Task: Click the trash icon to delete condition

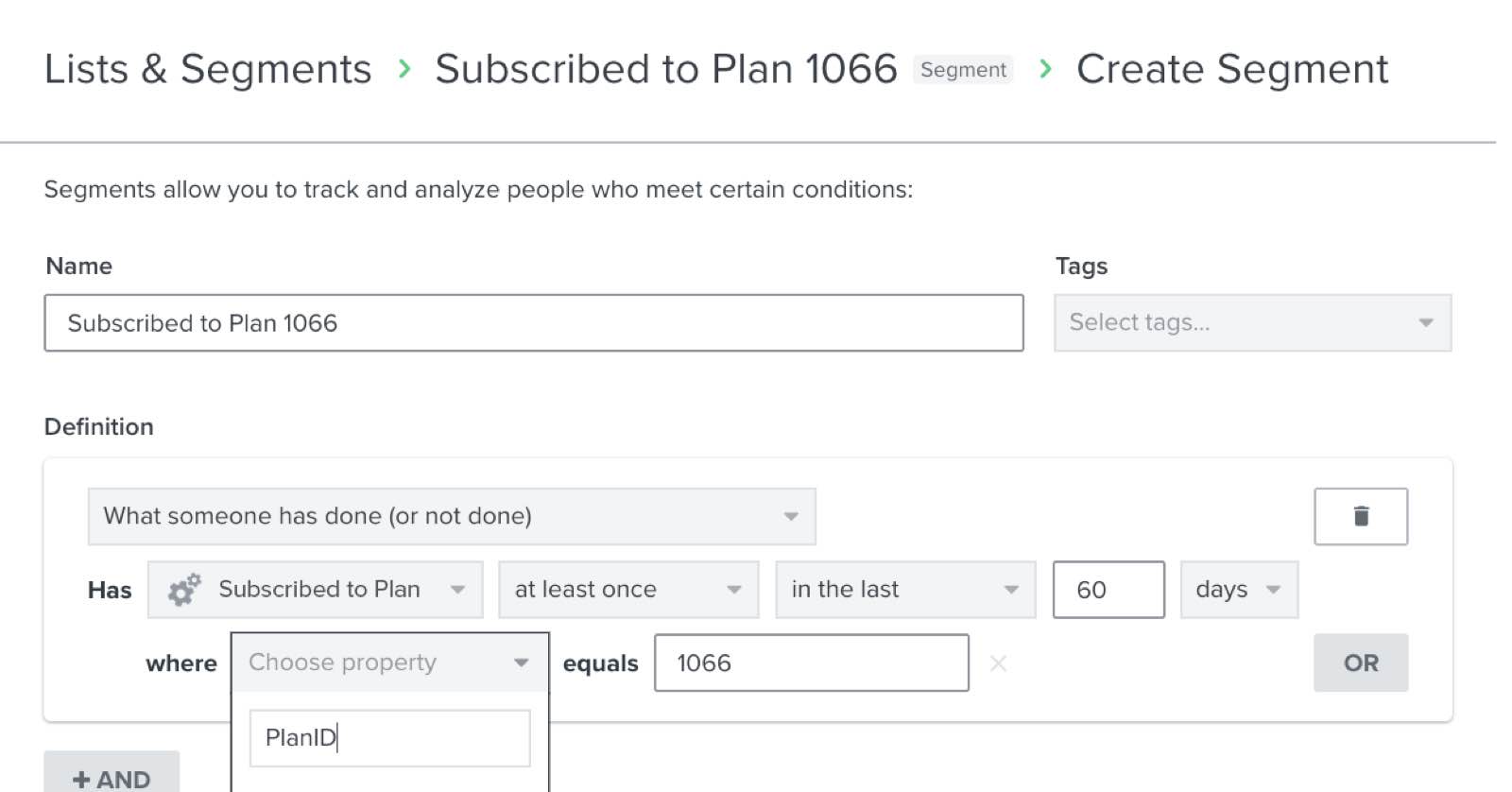Action: click(1360, 516)
